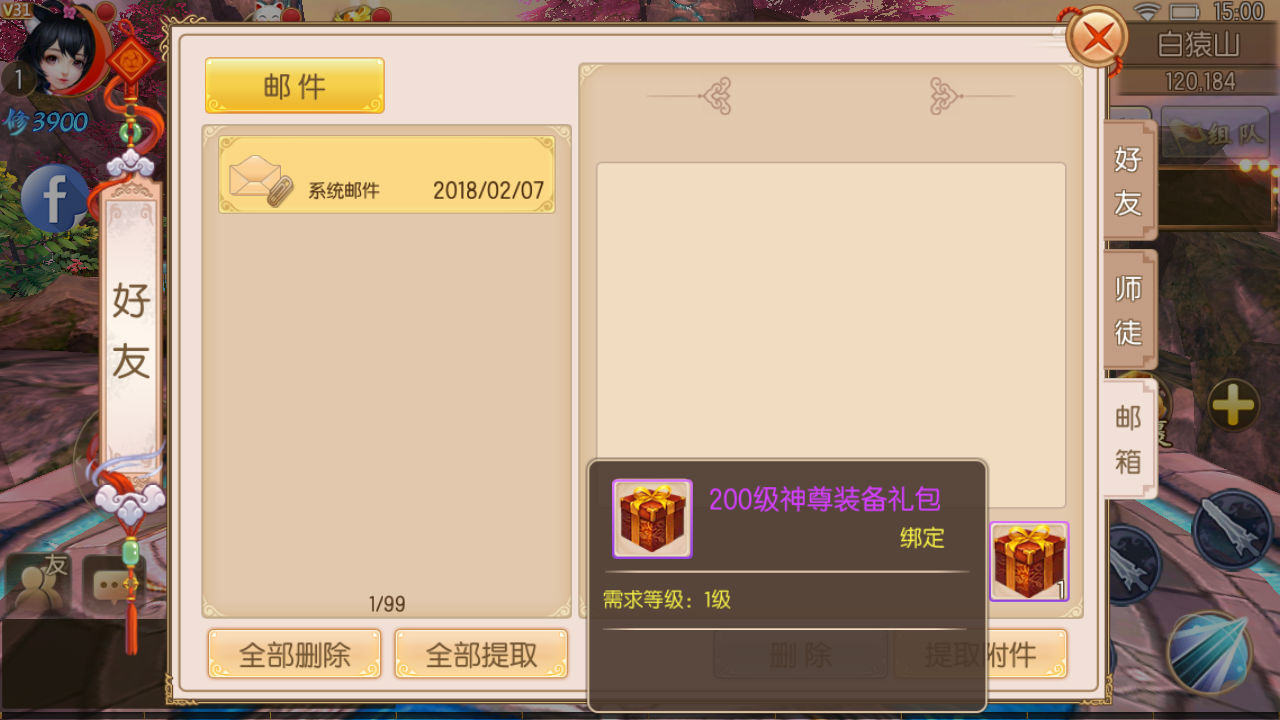Click the 提取附件 button

(x=981, y=655)
